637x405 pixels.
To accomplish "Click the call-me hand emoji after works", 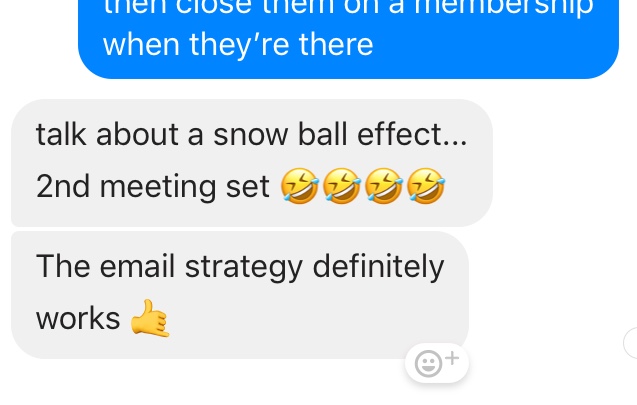I will (150, 318).
